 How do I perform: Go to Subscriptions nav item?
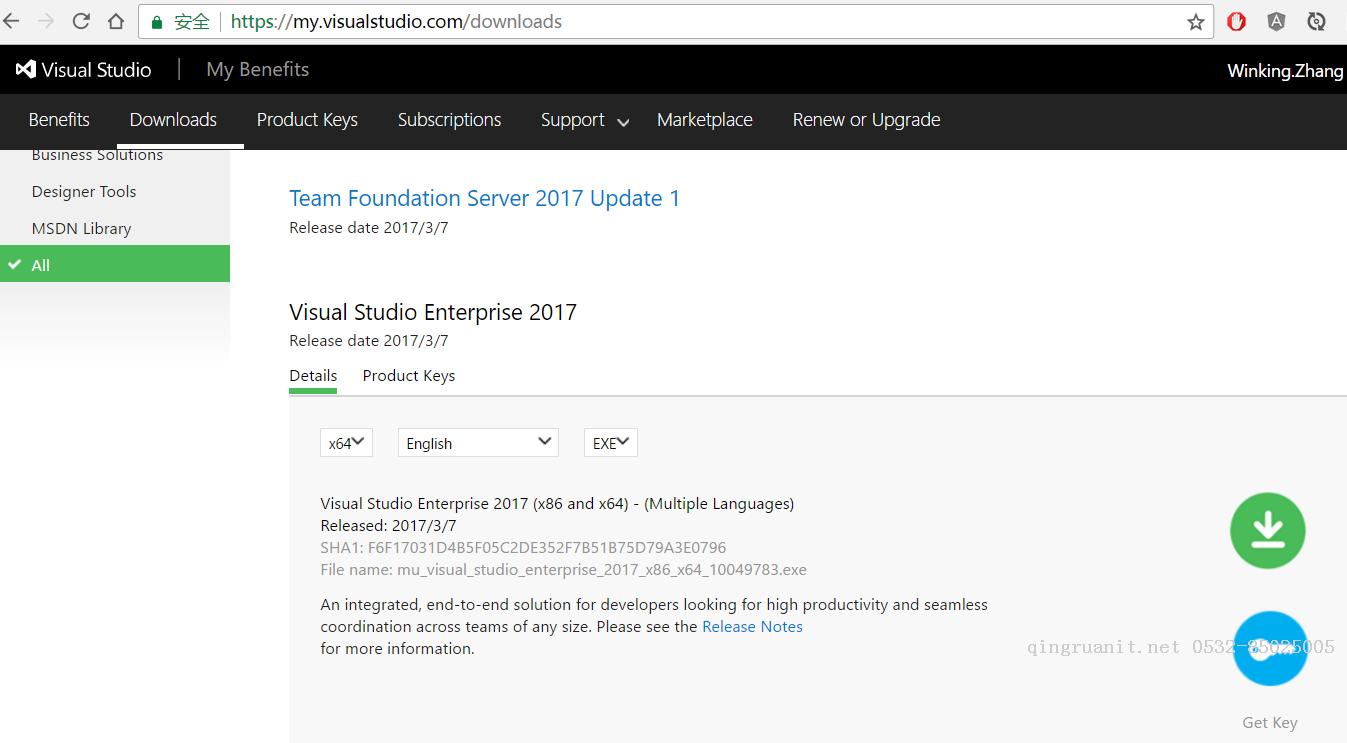tap(449, 120)
